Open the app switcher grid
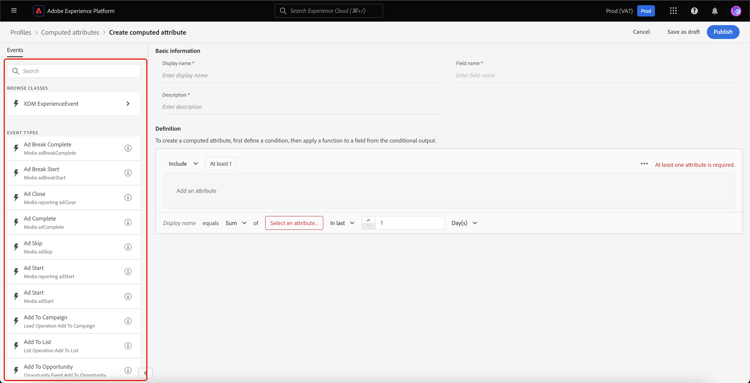This screenshot has width=750, height=383. [x=673, y=11]
